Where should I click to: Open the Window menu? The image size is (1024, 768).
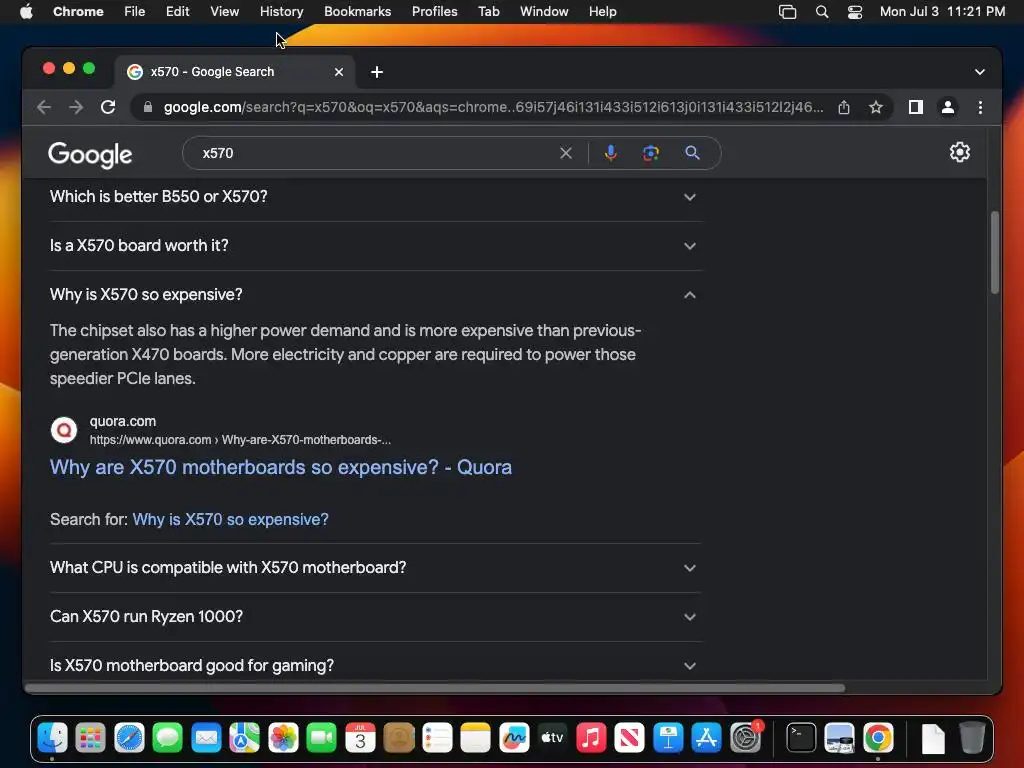tap(544, 12)
